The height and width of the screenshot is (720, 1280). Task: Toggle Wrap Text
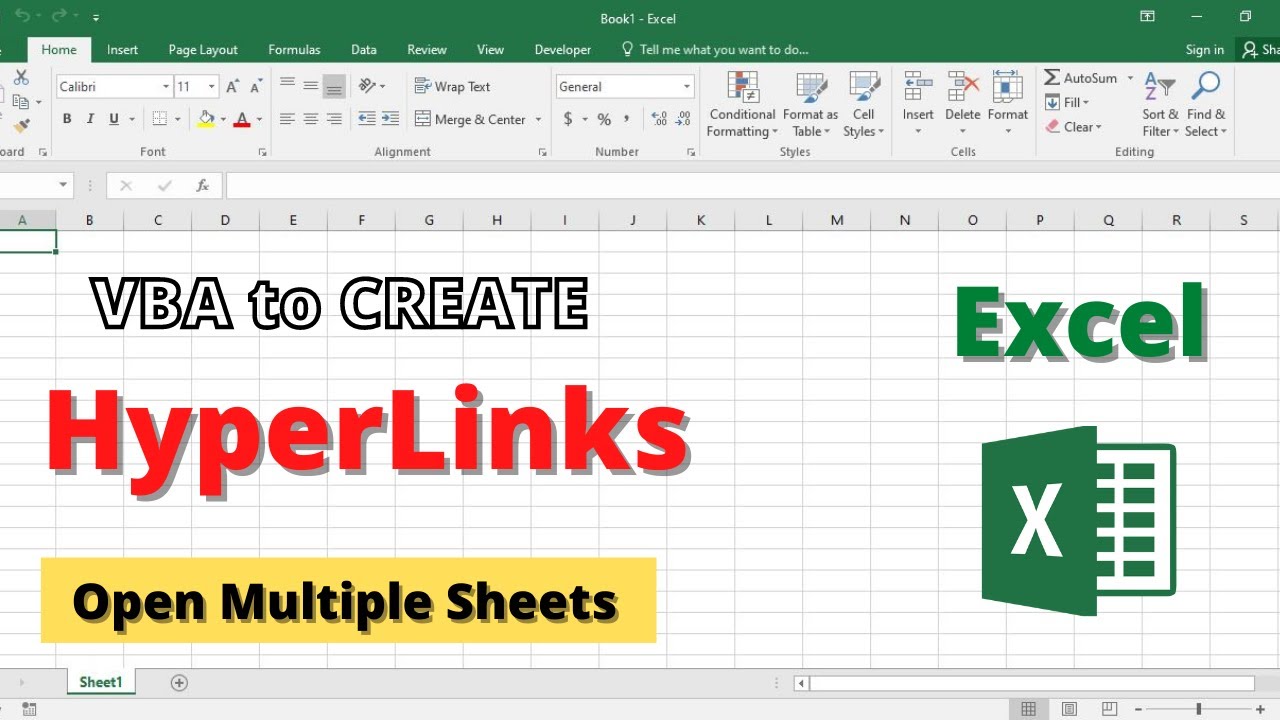click(x=452, y=87)
